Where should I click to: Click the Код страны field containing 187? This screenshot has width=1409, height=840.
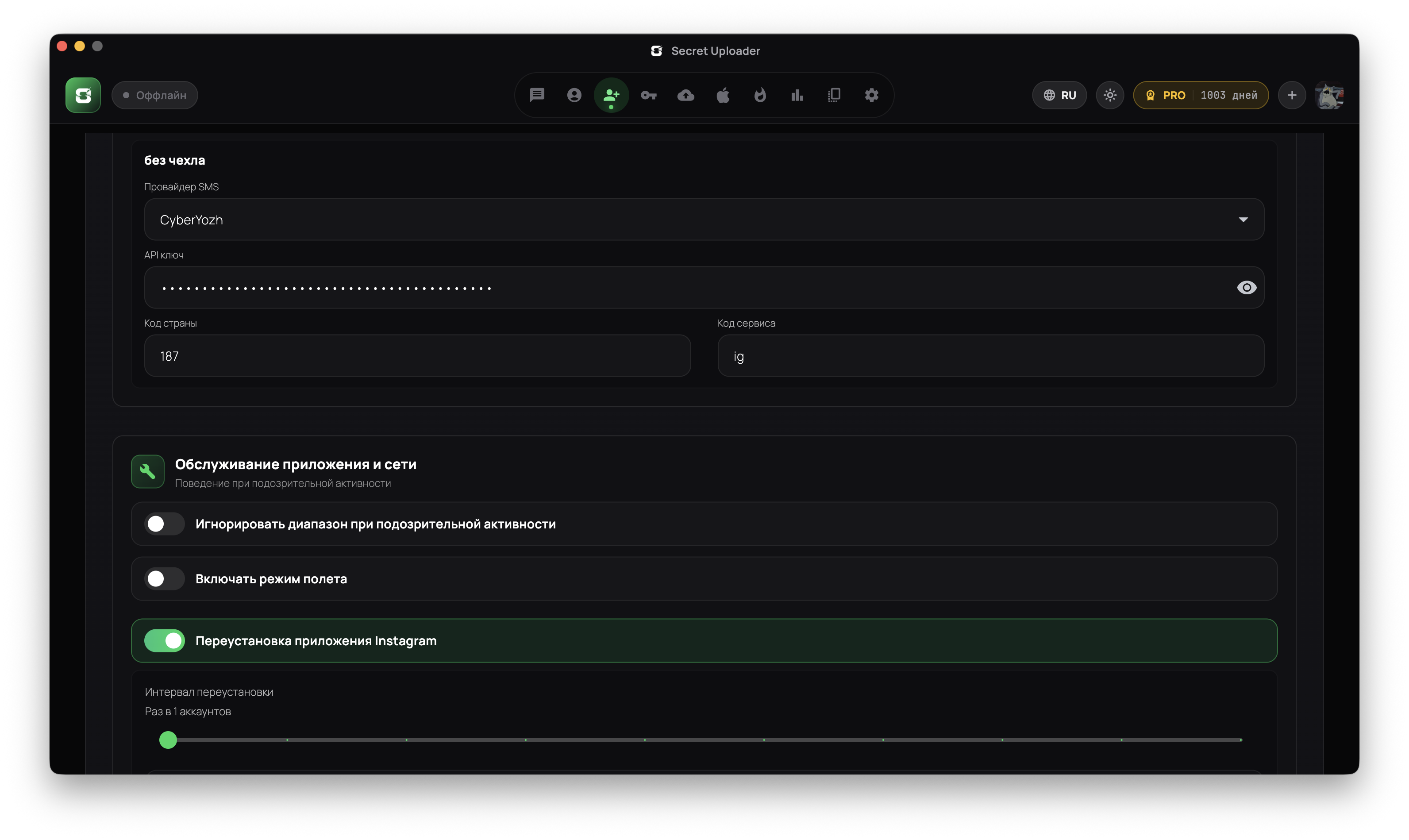pos(417,356)
